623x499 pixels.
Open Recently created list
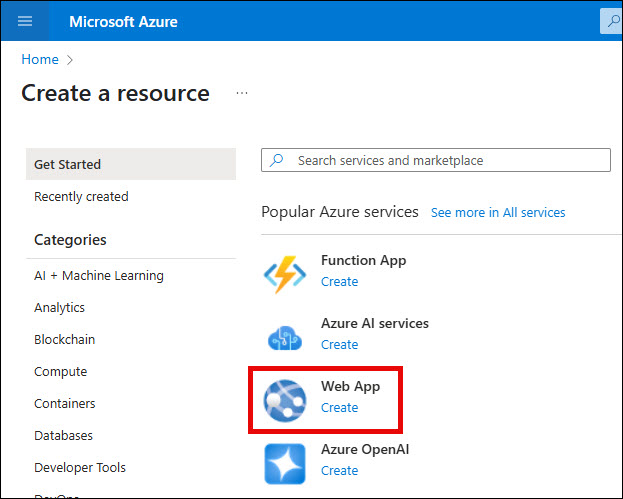click(81, 196)
